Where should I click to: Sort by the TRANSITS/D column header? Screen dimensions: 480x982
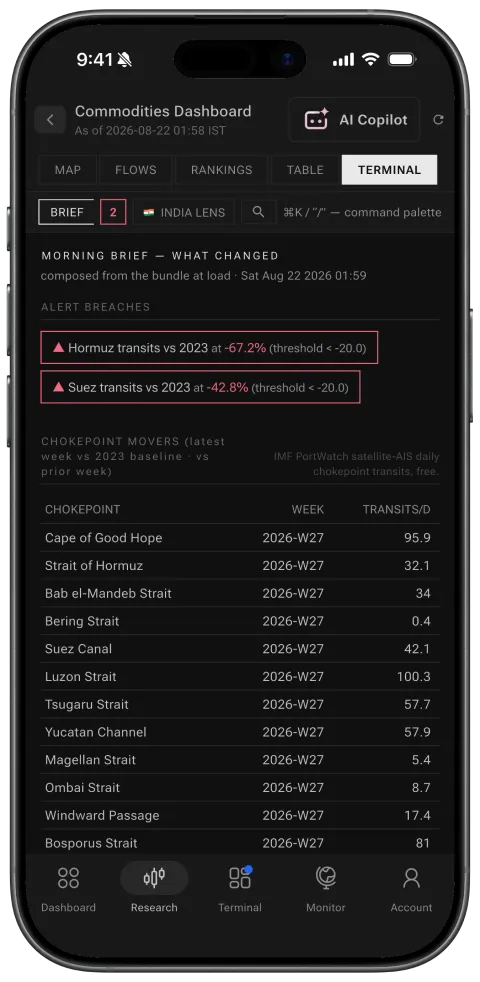(x=396, y=509)
